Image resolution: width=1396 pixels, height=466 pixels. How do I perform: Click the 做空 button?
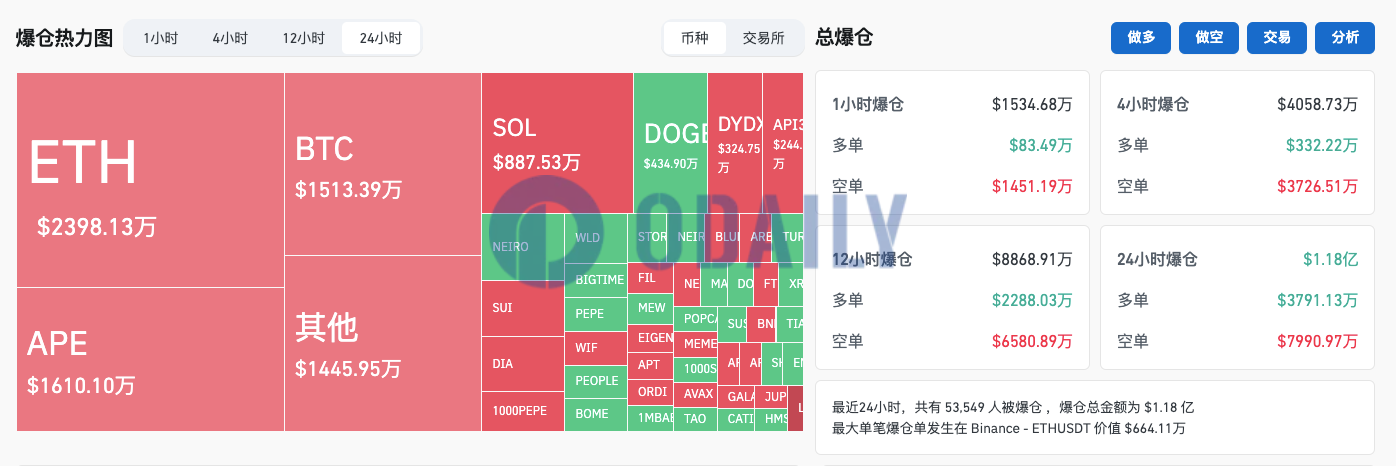pos(1209,38)
